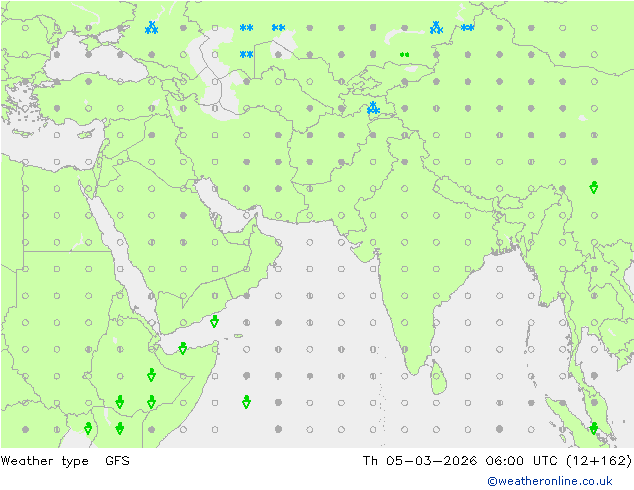
Task: Click the green double-dot rain symbol near Lake Balkhash
Action: pyautogui.click(x=404, y=55)
